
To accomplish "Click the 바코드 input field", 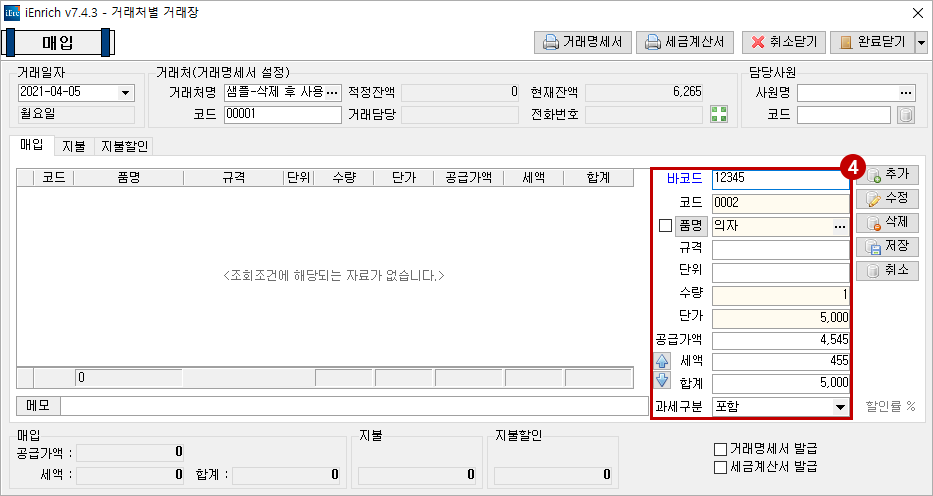I will point(781,180).
